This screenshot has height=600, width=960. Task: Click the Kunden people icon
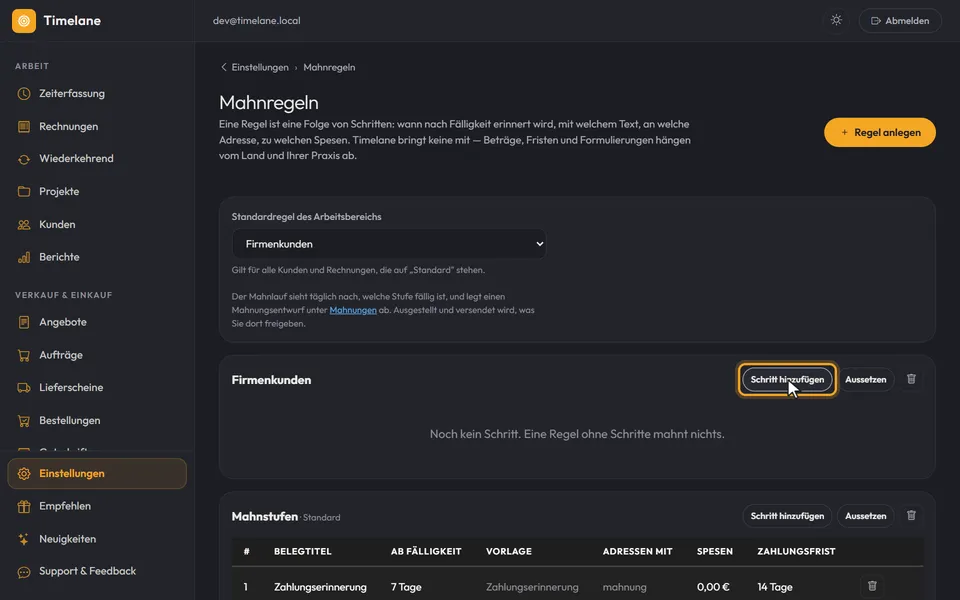click(x=24, y=225)
